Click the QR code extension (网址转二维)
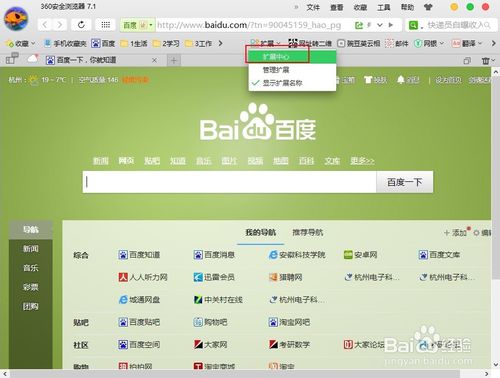Screen dimensions: 500x378 (x=310, y=43)
